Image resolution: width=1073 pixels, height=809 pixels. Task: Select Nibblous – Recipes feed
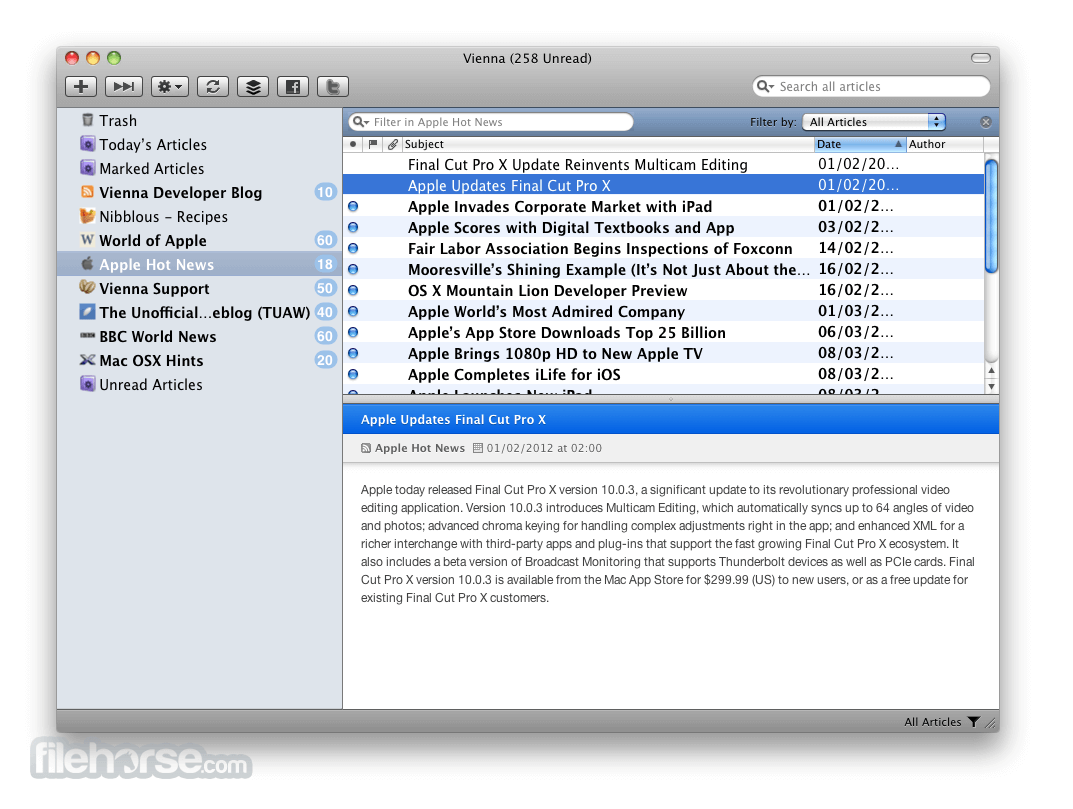[199, 216]
